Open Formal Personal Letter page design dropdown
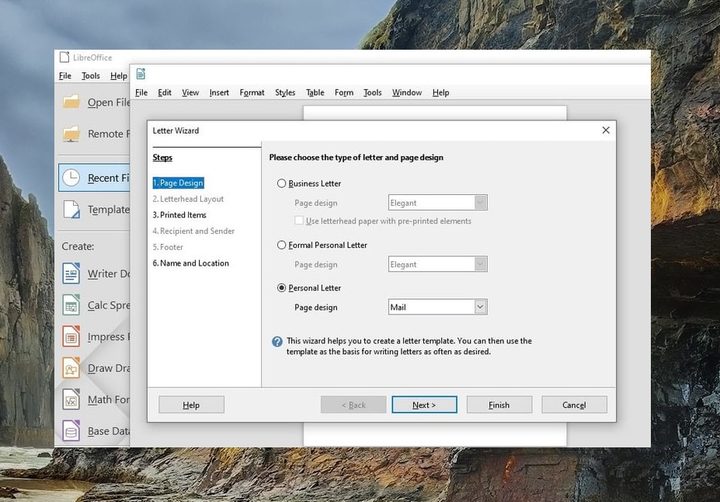This screenshot has width=720, height=502. coord(481,264)
